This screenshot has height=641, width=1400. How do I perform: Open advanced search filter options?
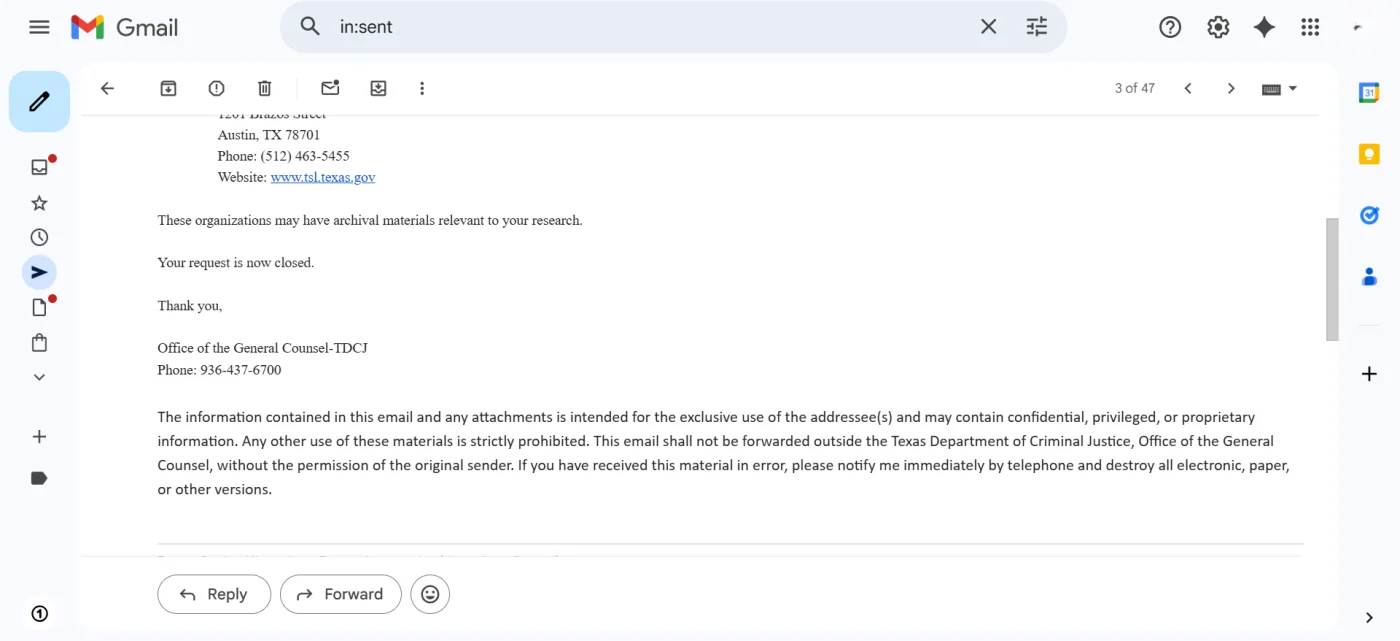pos(1036,26)
